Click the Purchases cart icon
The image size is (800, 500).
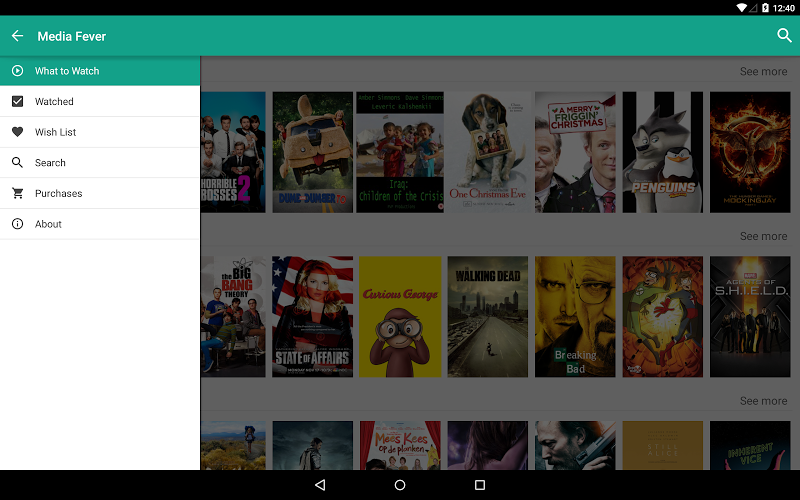(x=17, y=193)
